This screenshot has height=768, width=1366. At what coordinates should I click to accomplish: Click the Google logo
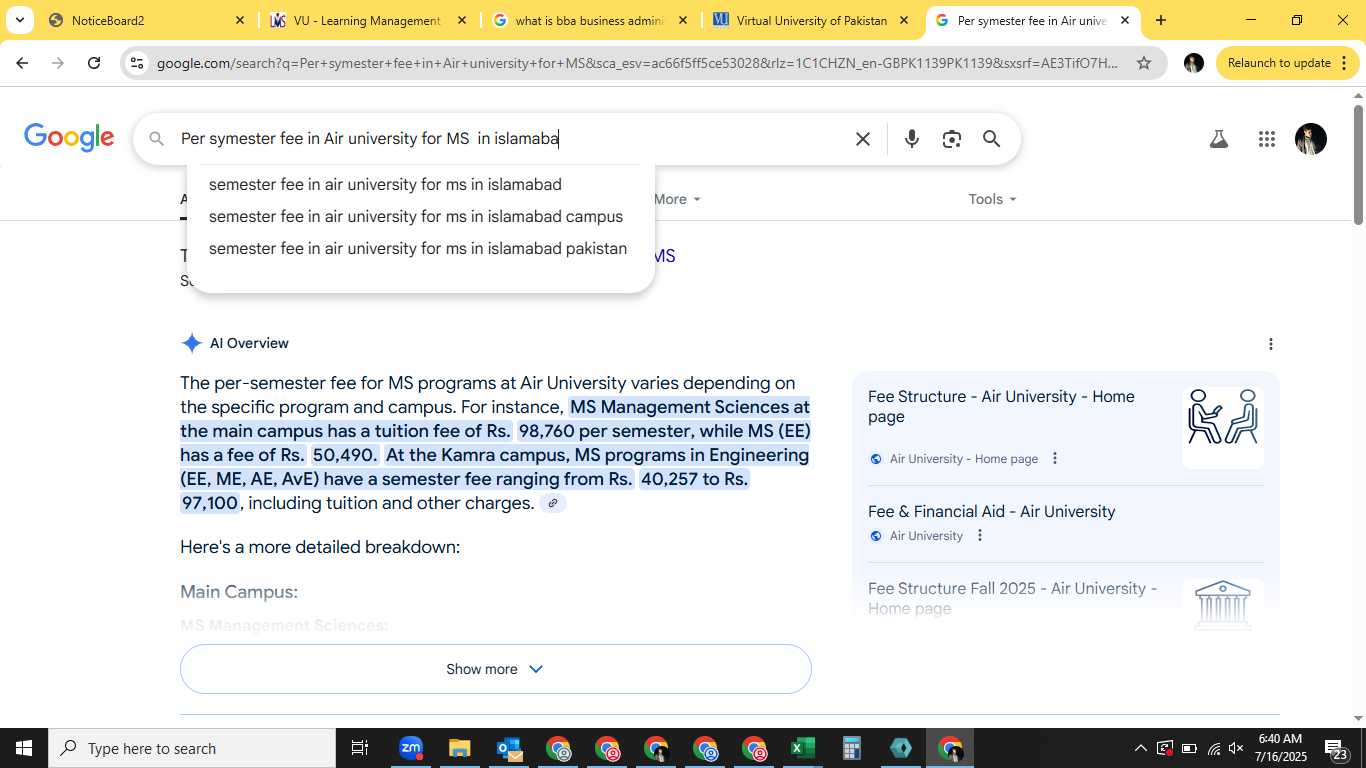[69, 138]
